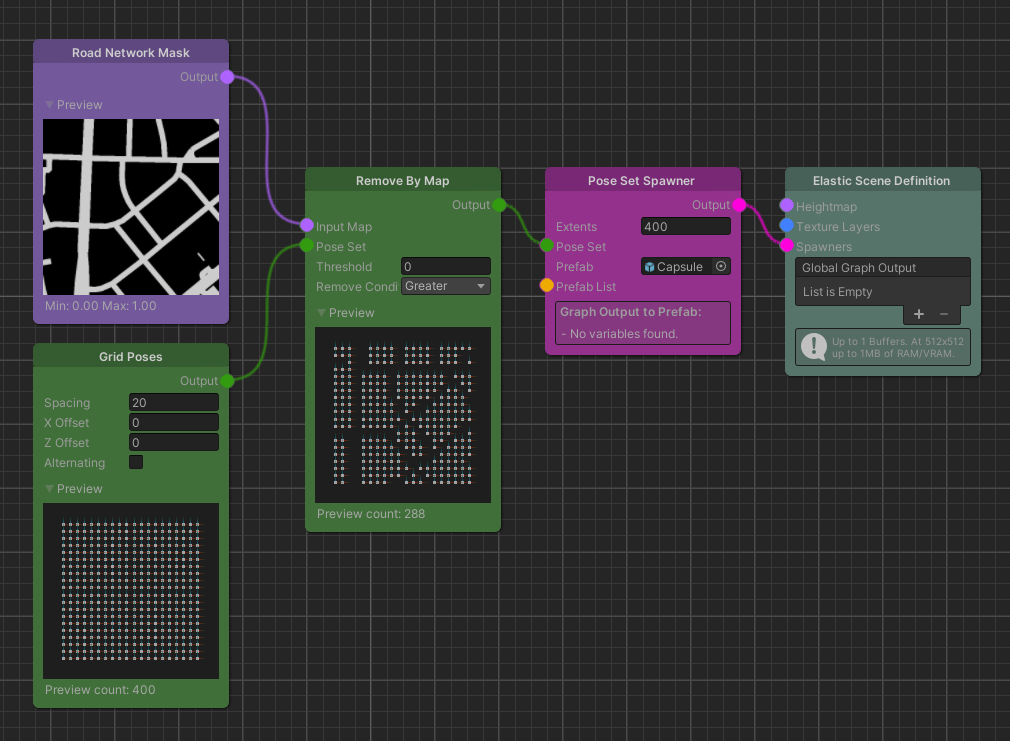Screen dimensions: 1010x741
Task: Click the Extents field showing 400
Action: tap(685, 227)
